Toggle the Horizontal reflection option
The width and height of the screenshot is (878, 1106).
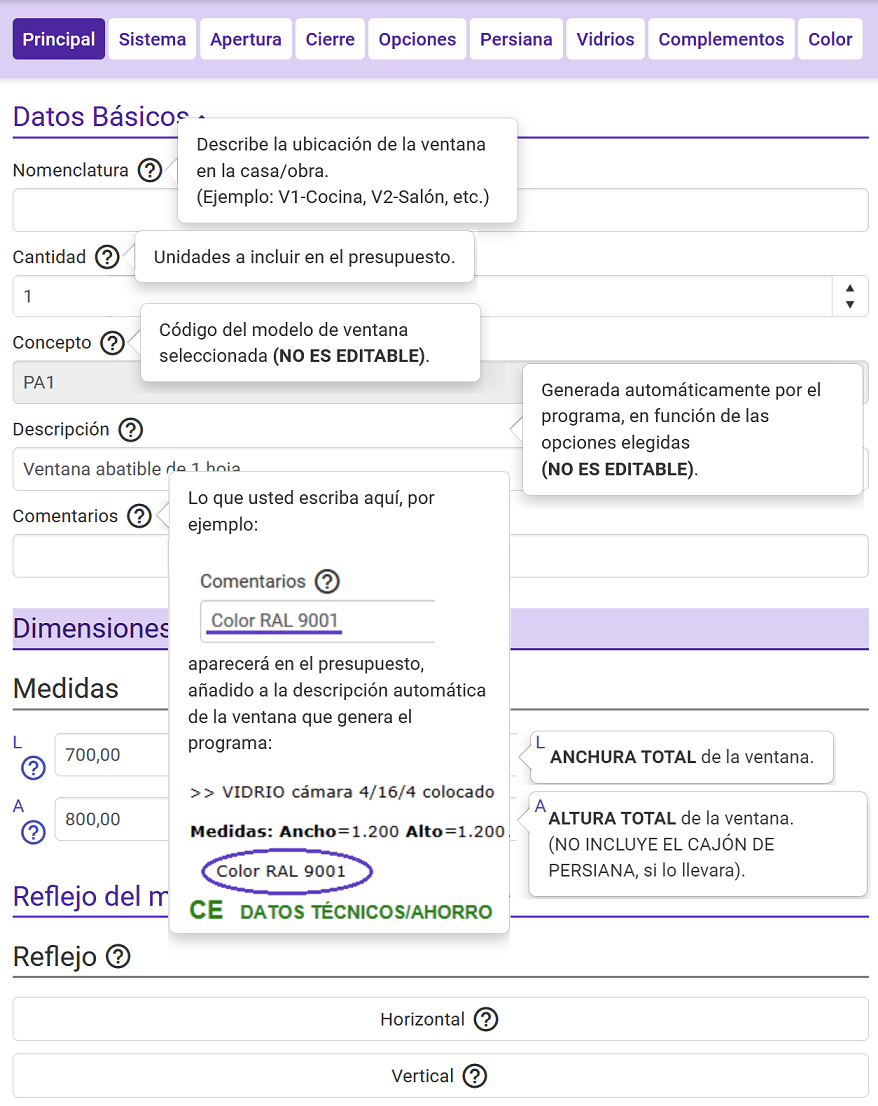pyautogui.click(x=440, y=1019)
